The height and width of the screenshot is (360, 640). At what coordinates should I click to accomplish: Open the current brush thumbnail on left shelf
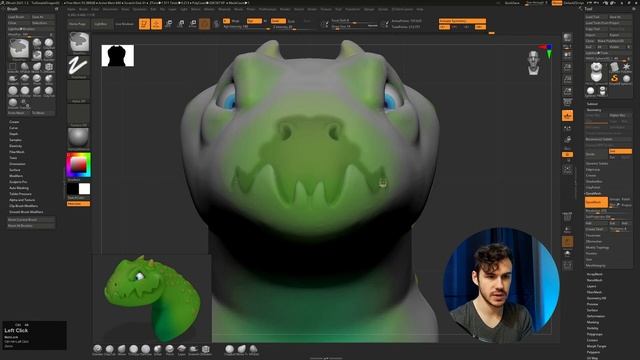point(78,42)
